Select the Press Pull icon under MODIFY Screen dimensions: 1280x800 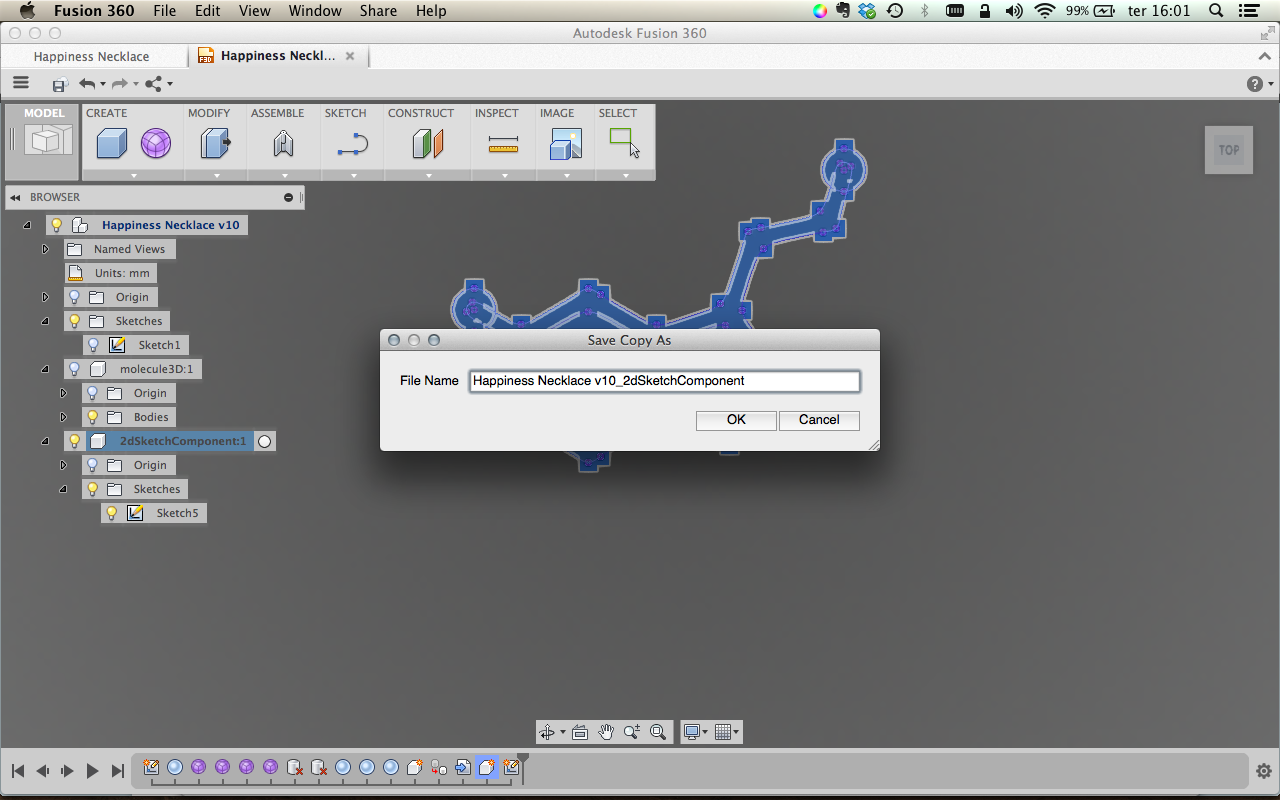[215, 144]
